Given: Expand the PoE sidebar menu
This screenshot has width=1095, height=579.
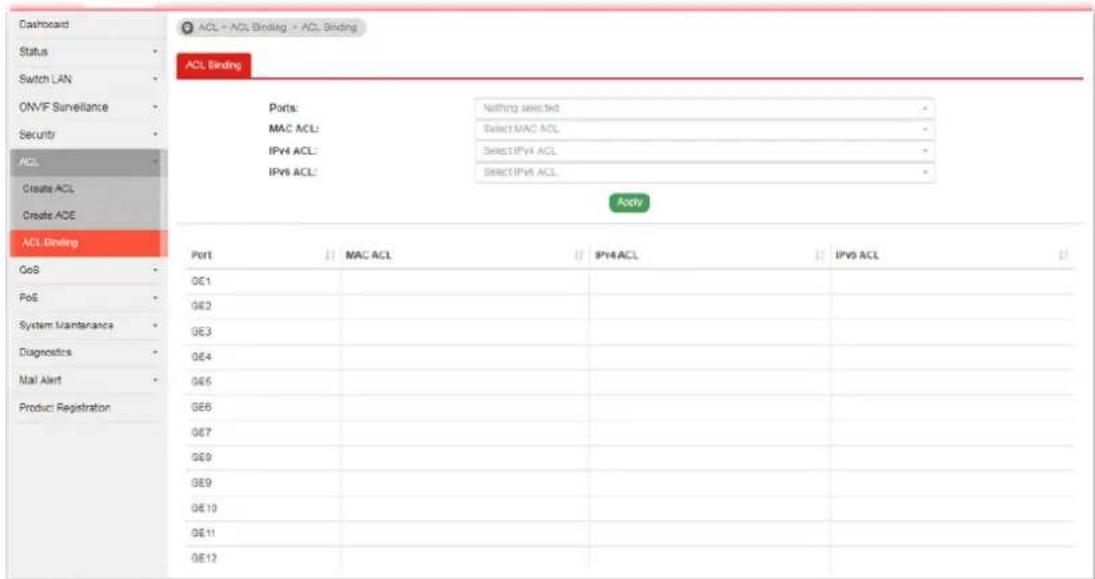Looking at the screenshot, I should (x=87, y=298).
